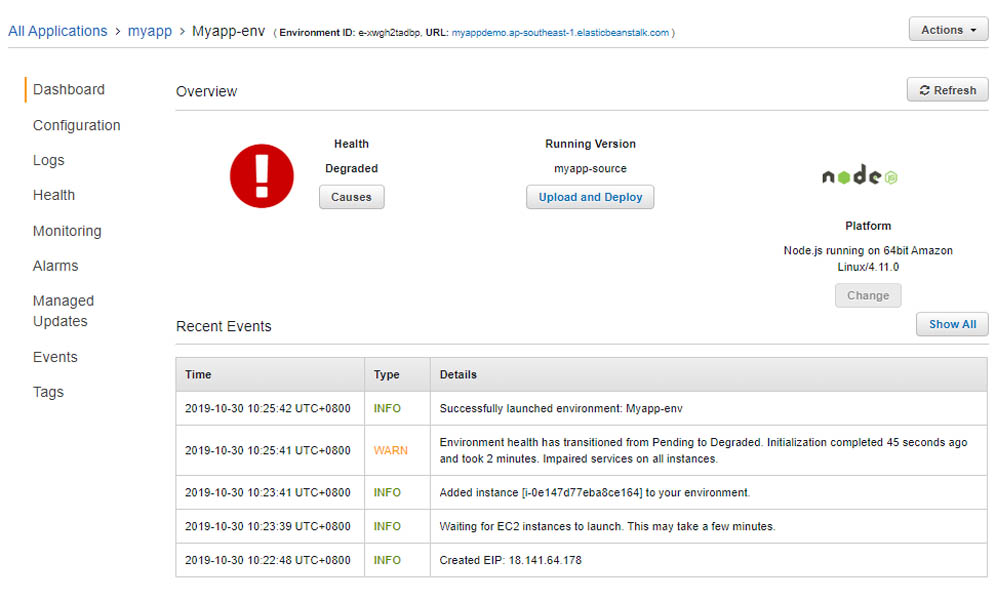Click timestamp 2019-10-30 10:23:41 UTC+0800

tap(267, 492)
